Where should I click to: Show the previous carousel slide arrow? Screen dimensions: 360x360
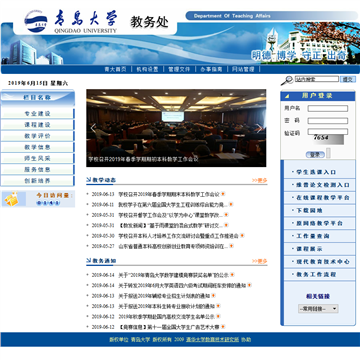point(93,128)
